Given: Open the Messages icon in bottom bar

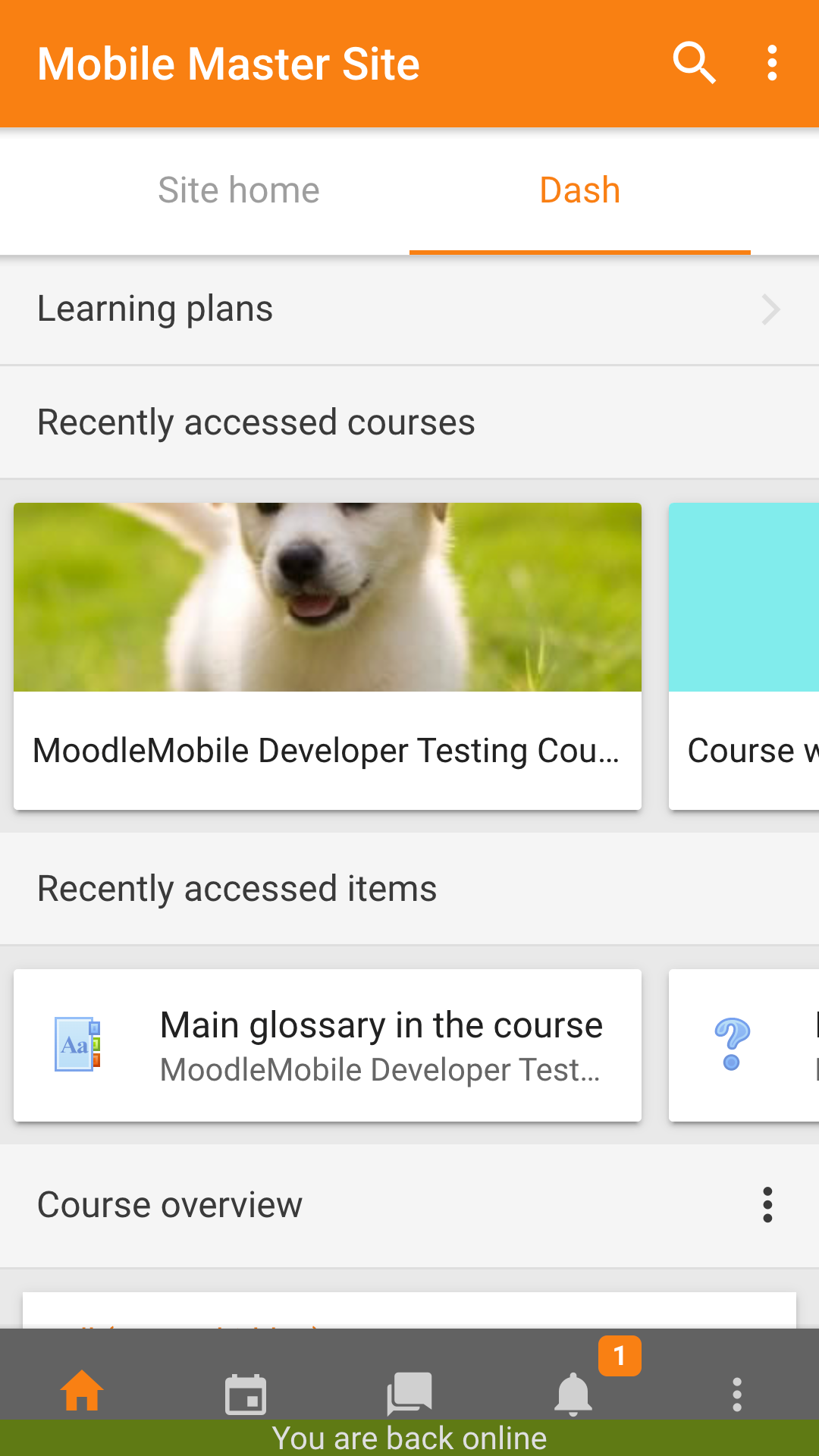Looking at the screenshot, I should pos(409,1394).
